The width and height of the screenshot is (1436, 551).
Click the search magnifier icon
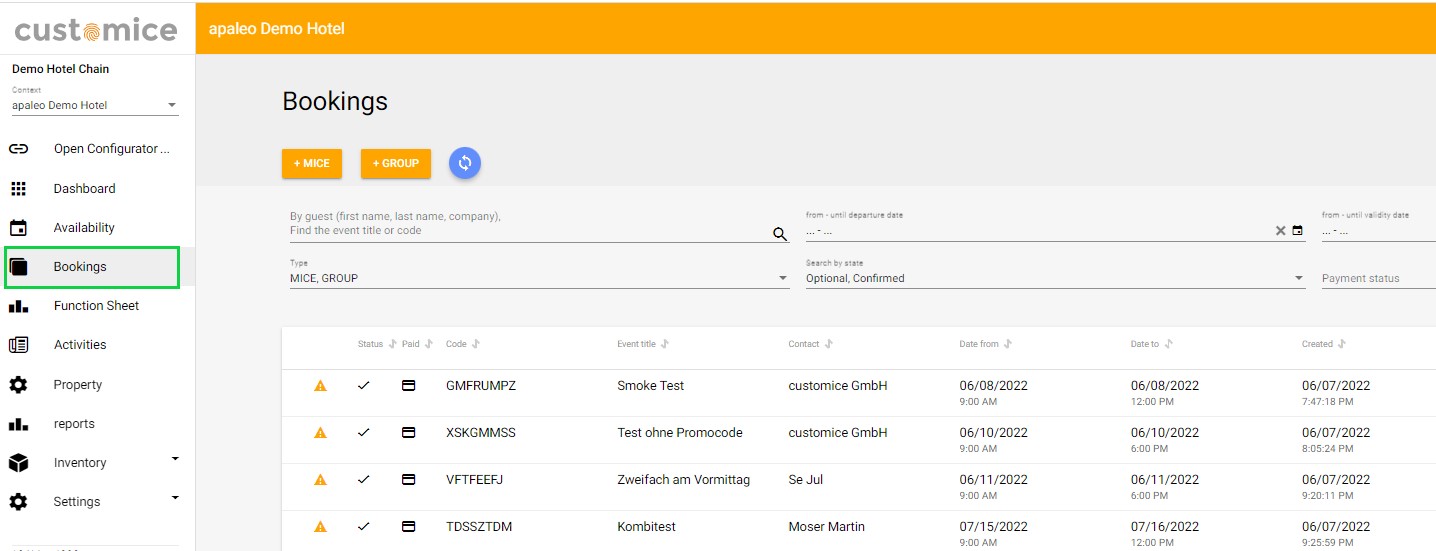click(x=780, y=234)
